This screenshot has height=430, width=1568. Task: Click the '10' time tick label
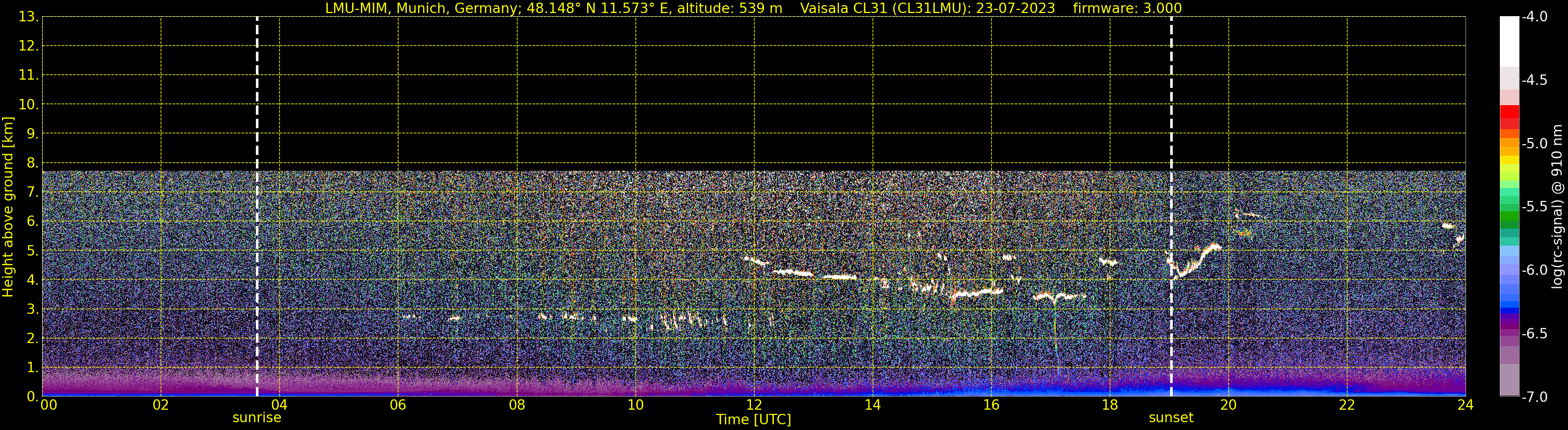(636, 405)
